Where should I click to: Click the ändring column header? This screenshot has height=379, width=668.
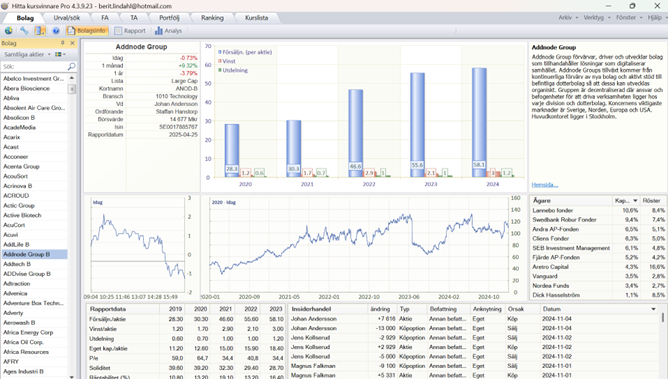pos(383,309)
